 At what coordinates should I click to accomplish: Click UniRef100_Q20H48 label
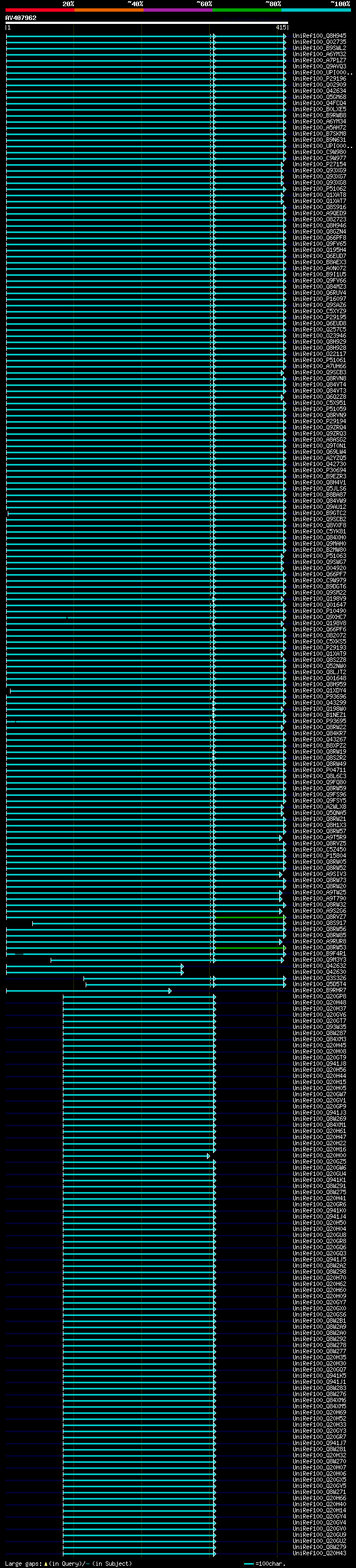coord(319,1002)
